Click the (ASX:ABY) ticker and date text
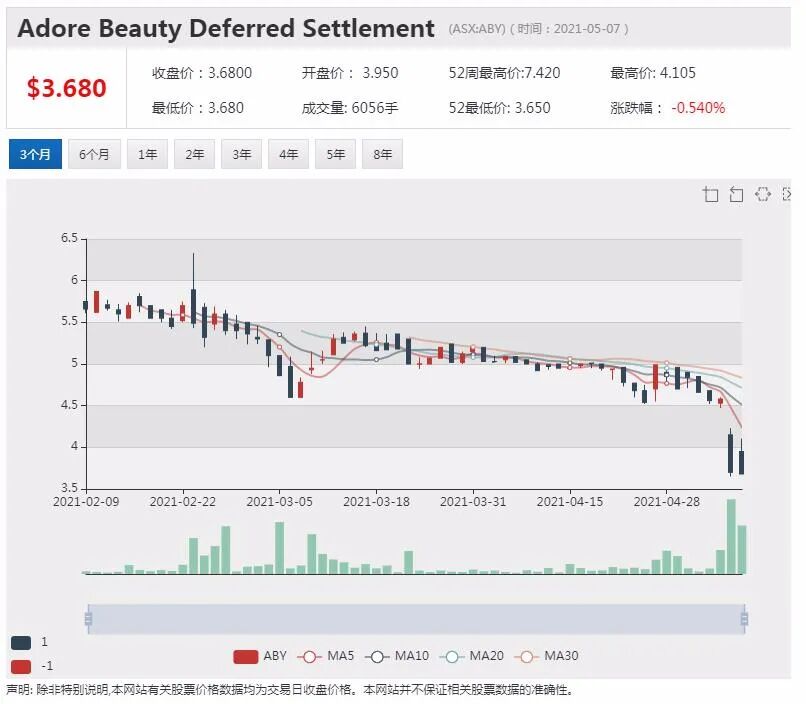The image size is (806, 704). click(x=538, y=29)
